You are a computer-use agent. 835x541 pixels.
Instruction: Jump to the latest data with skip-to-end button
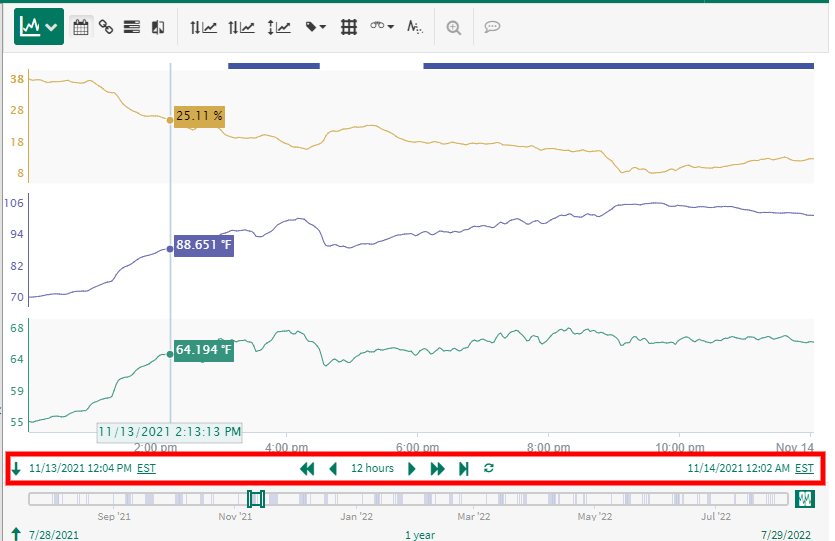(x=464, y=468)
